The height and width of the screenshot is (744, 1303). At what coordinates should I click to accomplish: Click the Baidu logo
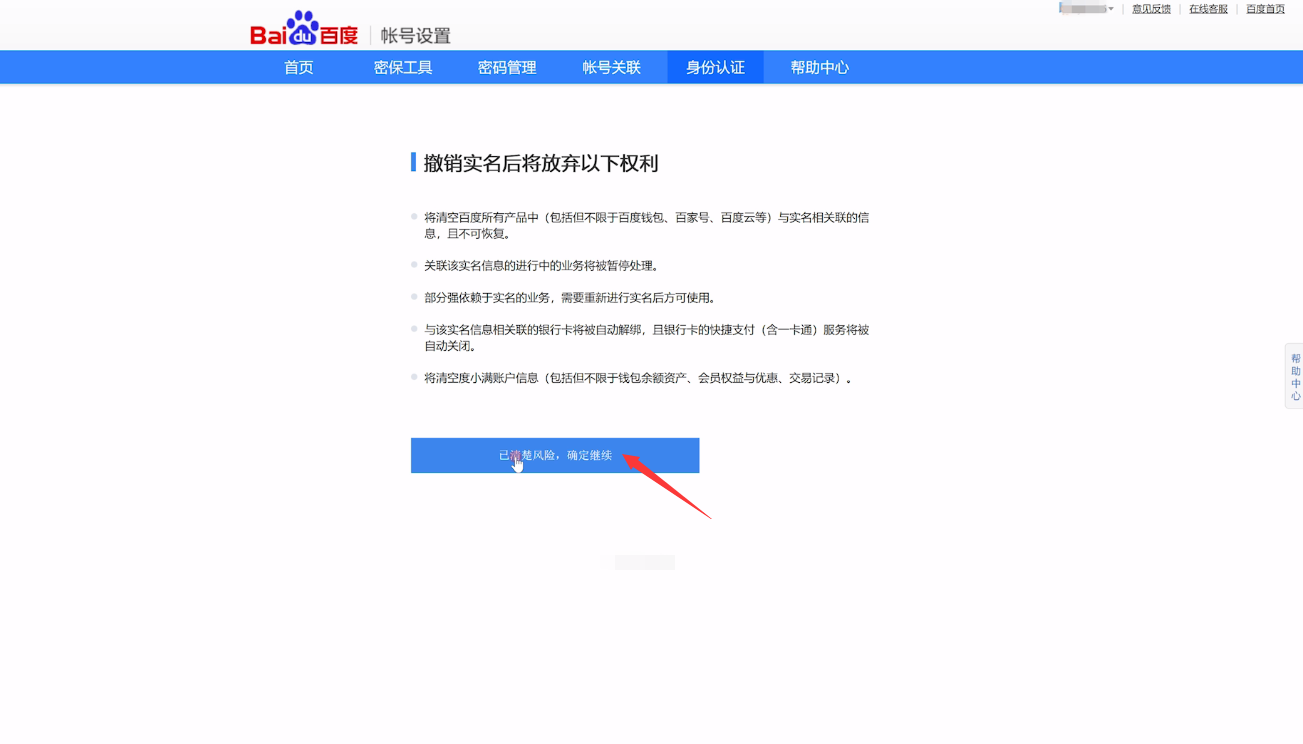303,29
